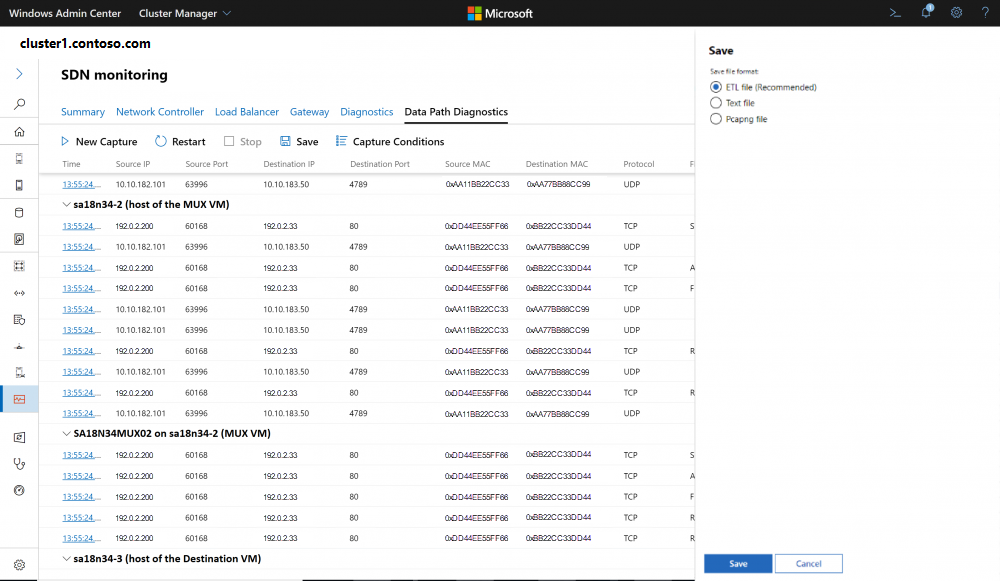1000x581 pixels.
Task: Open the list-with-shield icon in sidebar
Action: pos(19,320)
